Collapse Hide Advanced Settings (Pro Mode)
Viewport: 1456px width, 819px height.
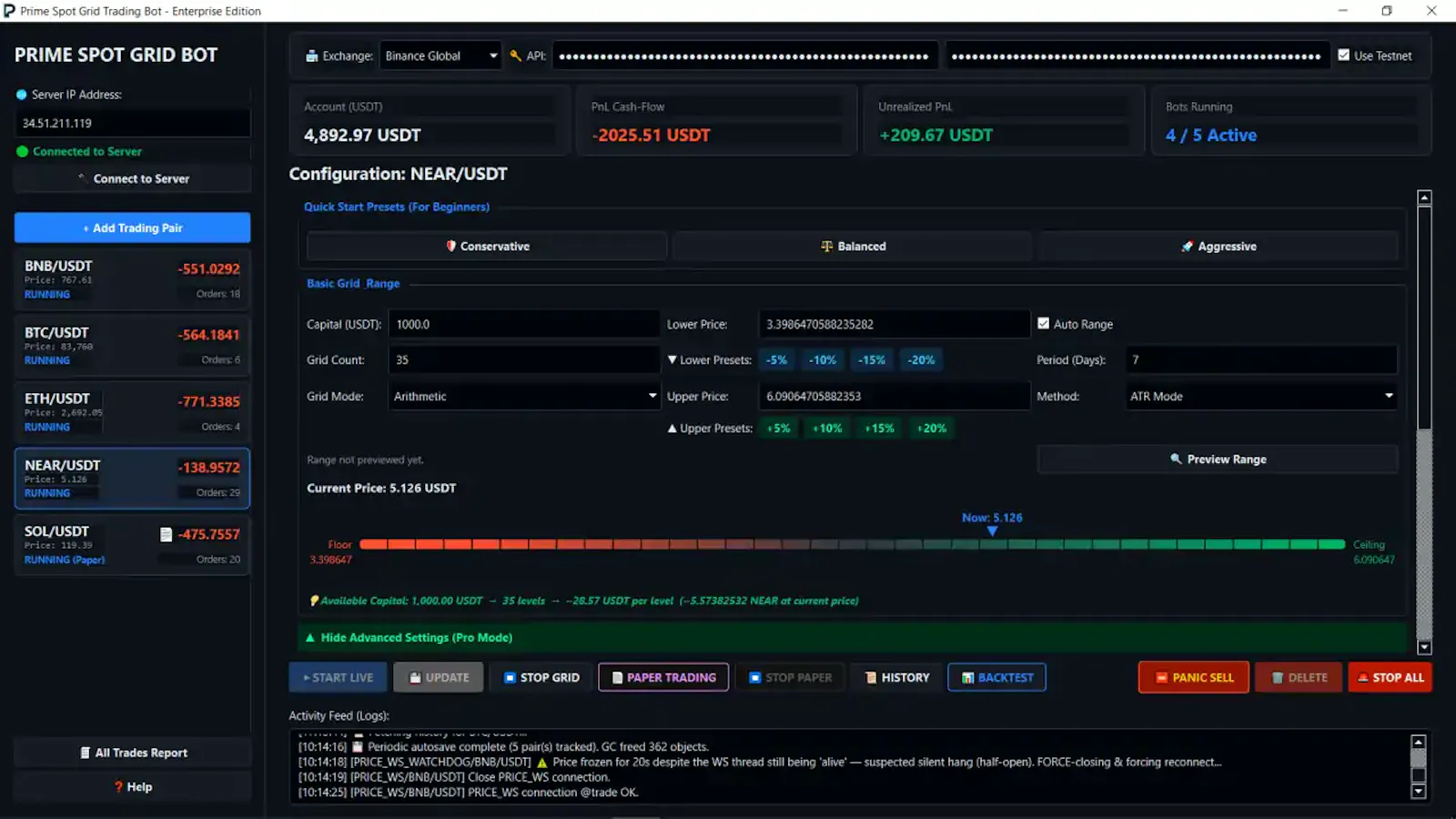[852, 637]
